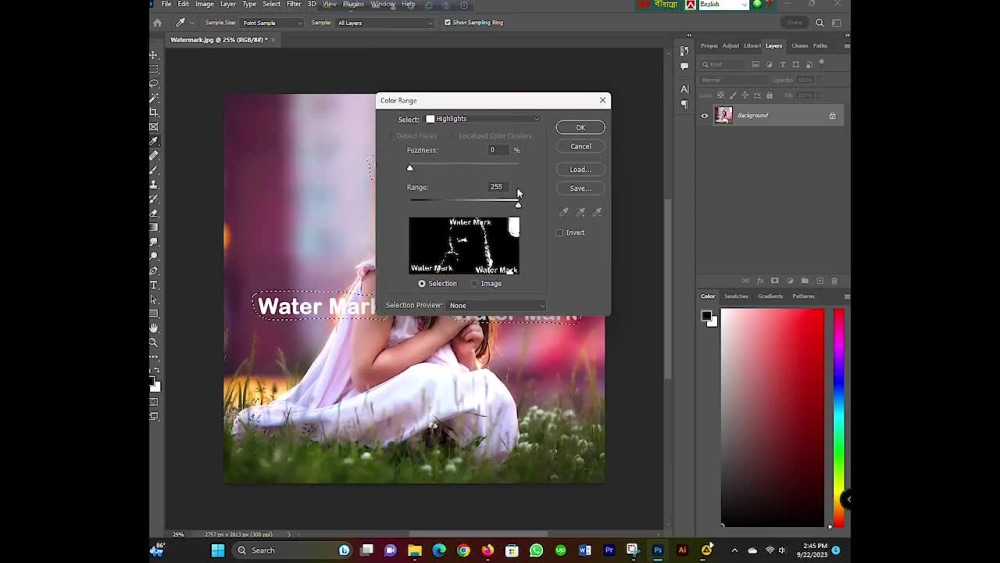Close the Color Range dialog
Image resolution: width=1000 pixels, height=563 pixels.
(x=603, y=100)
